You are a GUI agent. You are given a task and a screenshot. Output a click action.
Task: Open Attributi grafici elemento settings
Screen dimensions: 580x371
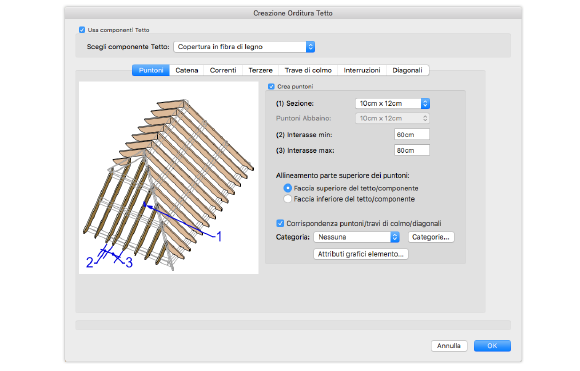(x=361, y=254)
